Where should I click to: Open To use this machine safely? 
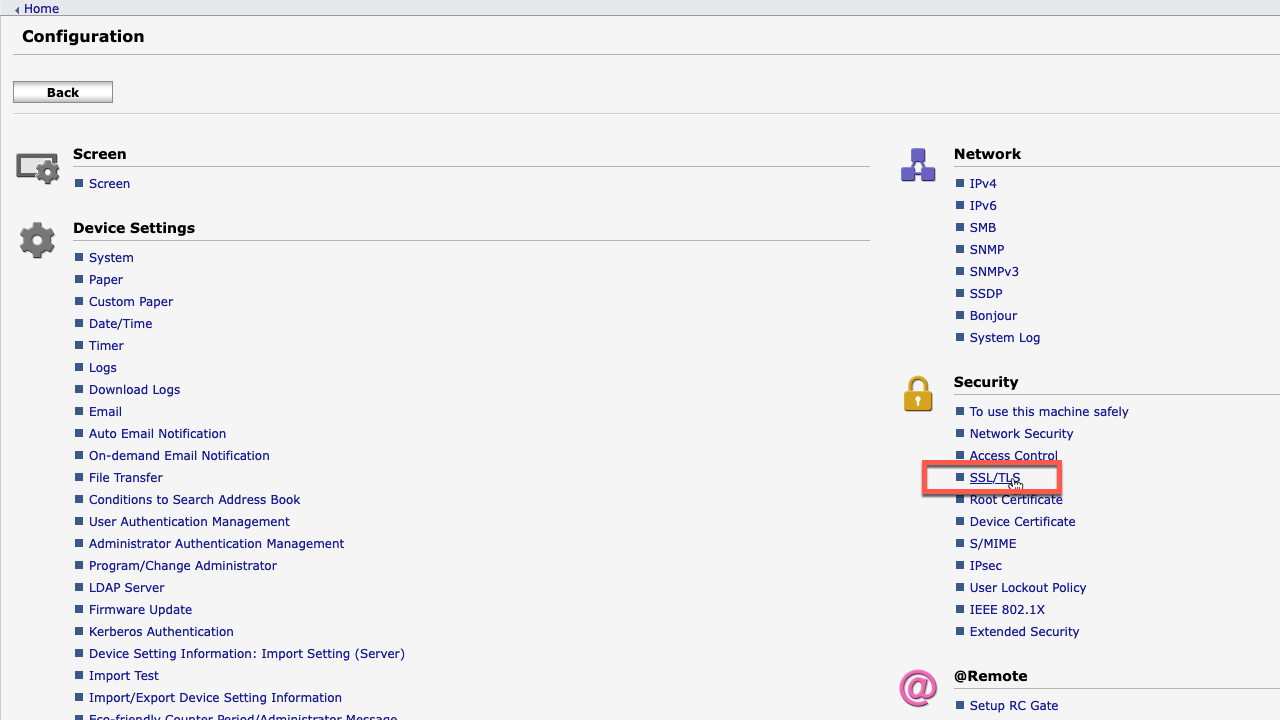pyautogui.click(x=1049, y=412)
